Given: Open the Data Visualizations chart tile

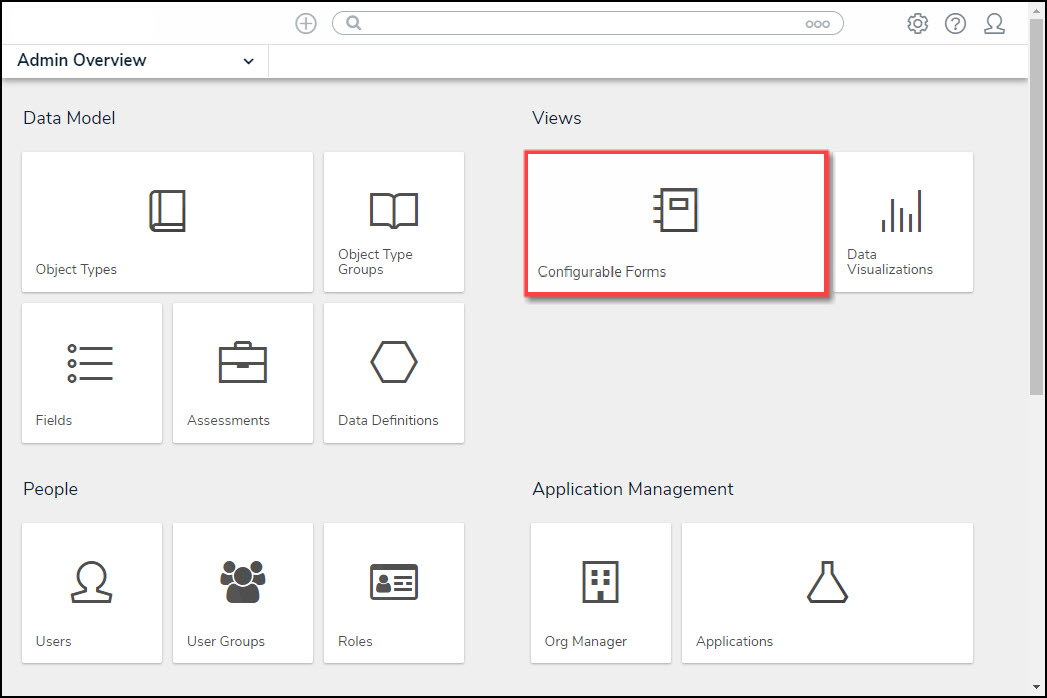Looking at the screenshot, I should [902, 222].
